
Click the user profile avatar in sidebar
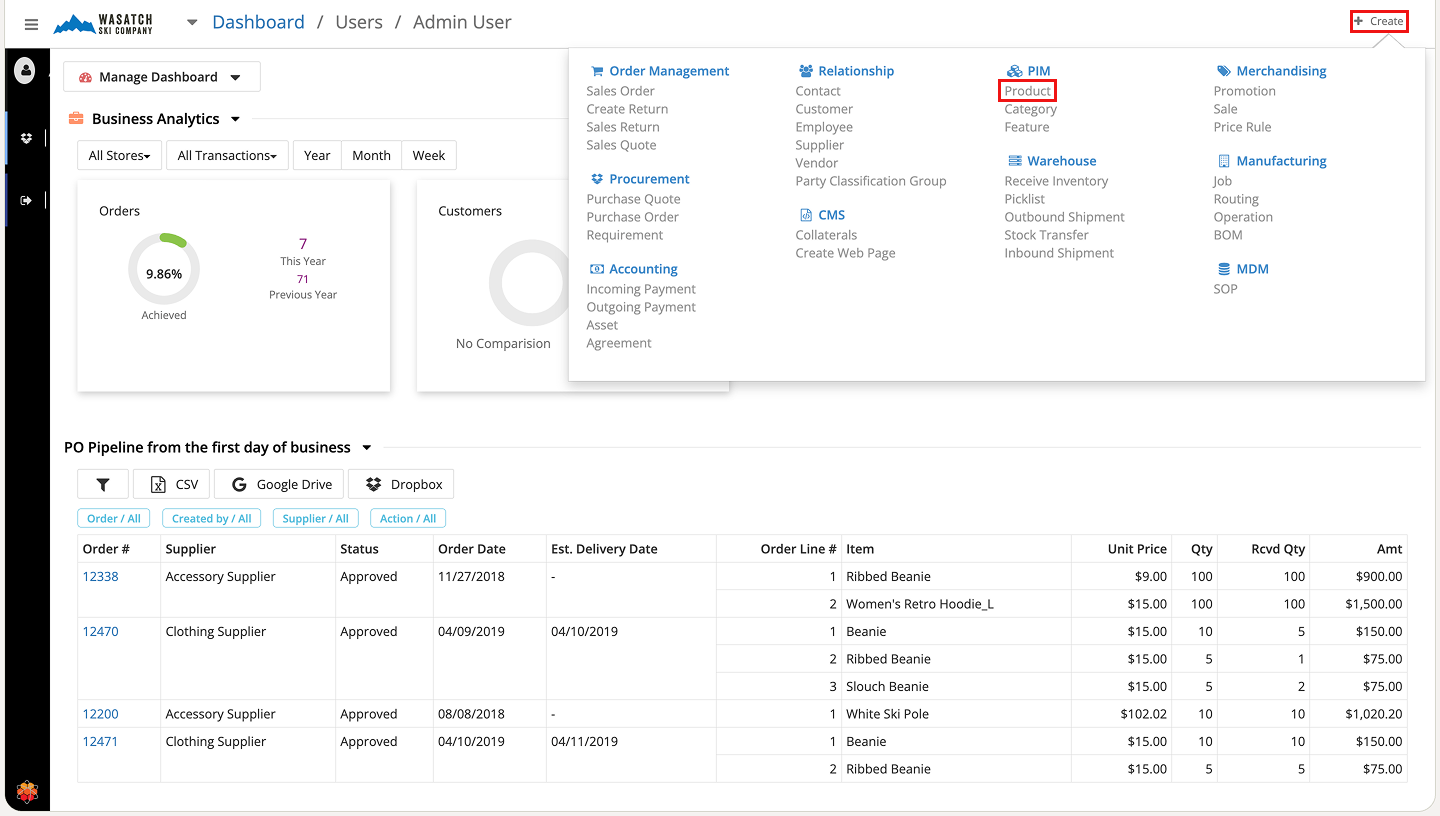(26, 71)
